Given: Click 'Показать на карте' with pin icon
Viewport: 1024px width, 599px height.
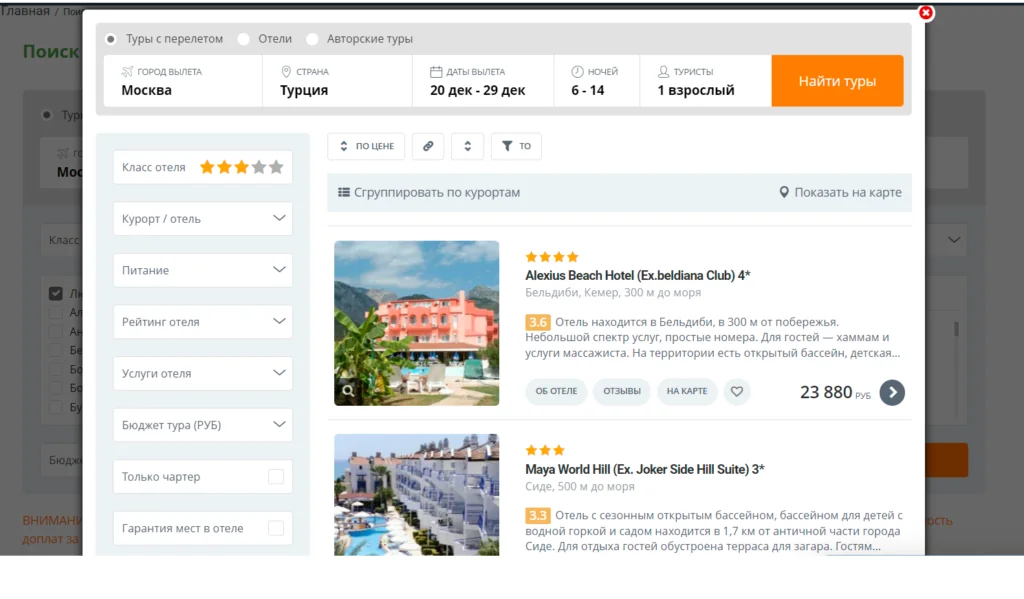Looking at the screenshot, I should point(840,193).
